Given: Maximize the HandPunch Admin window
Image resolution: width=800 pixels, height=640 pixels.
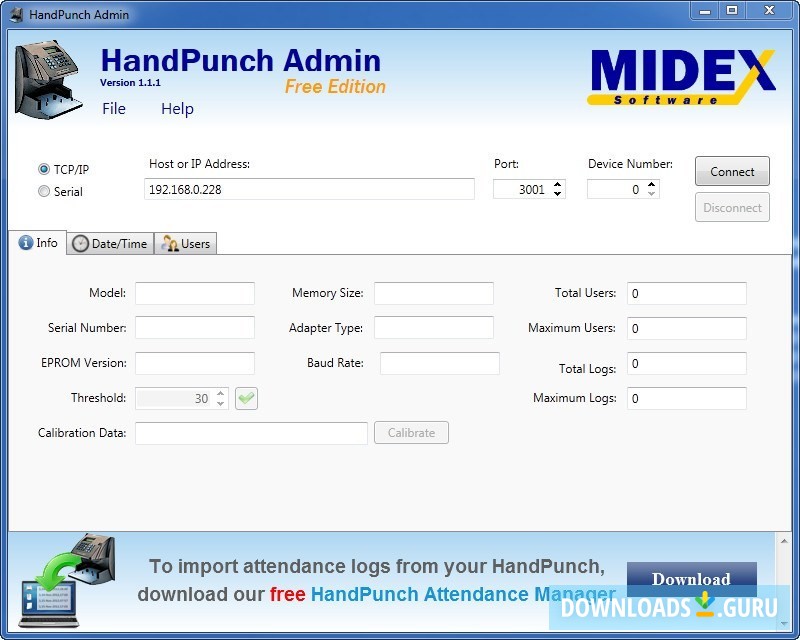Looking at the screenshot, I should [x=732, y=11].
